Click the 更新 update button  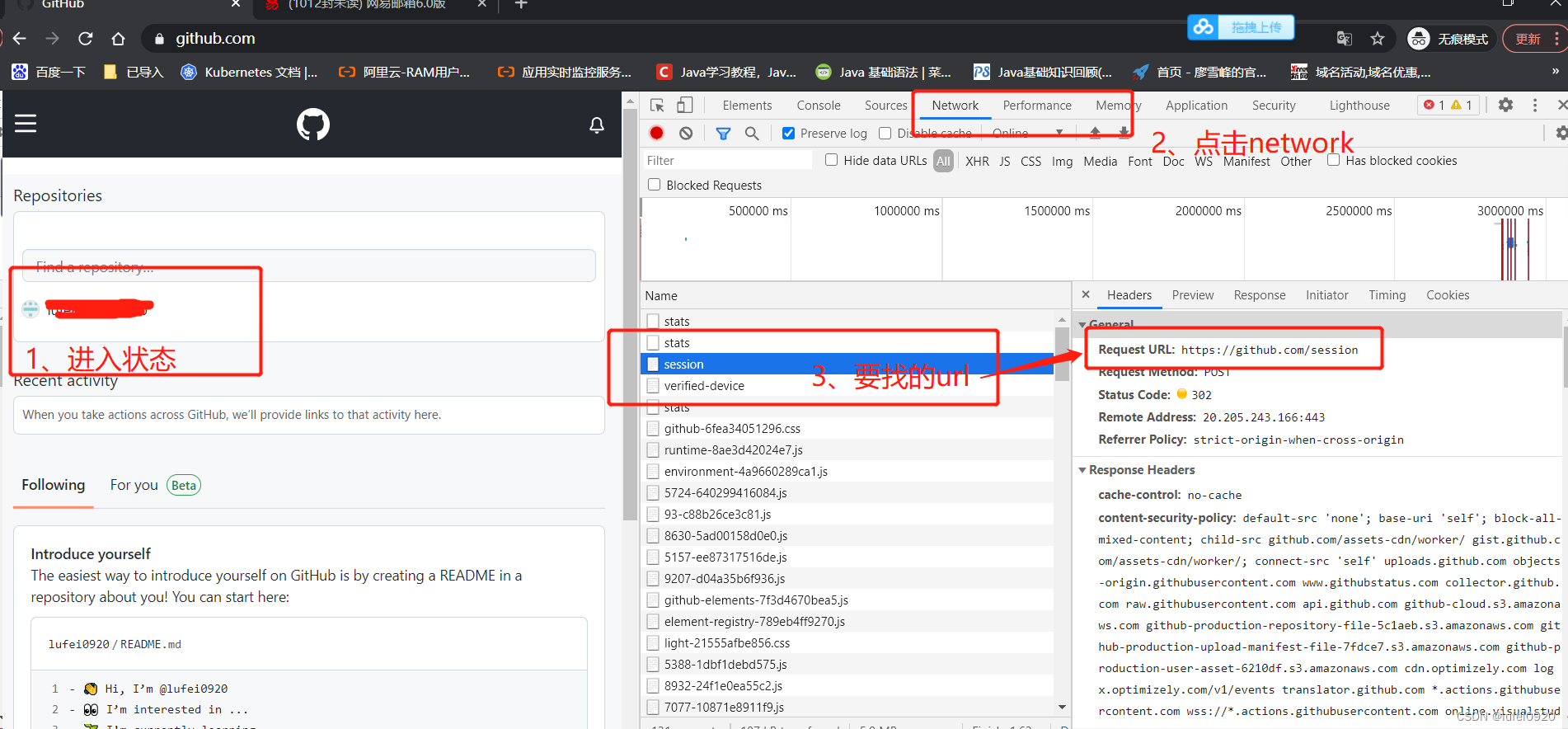tap(1528, 39)
